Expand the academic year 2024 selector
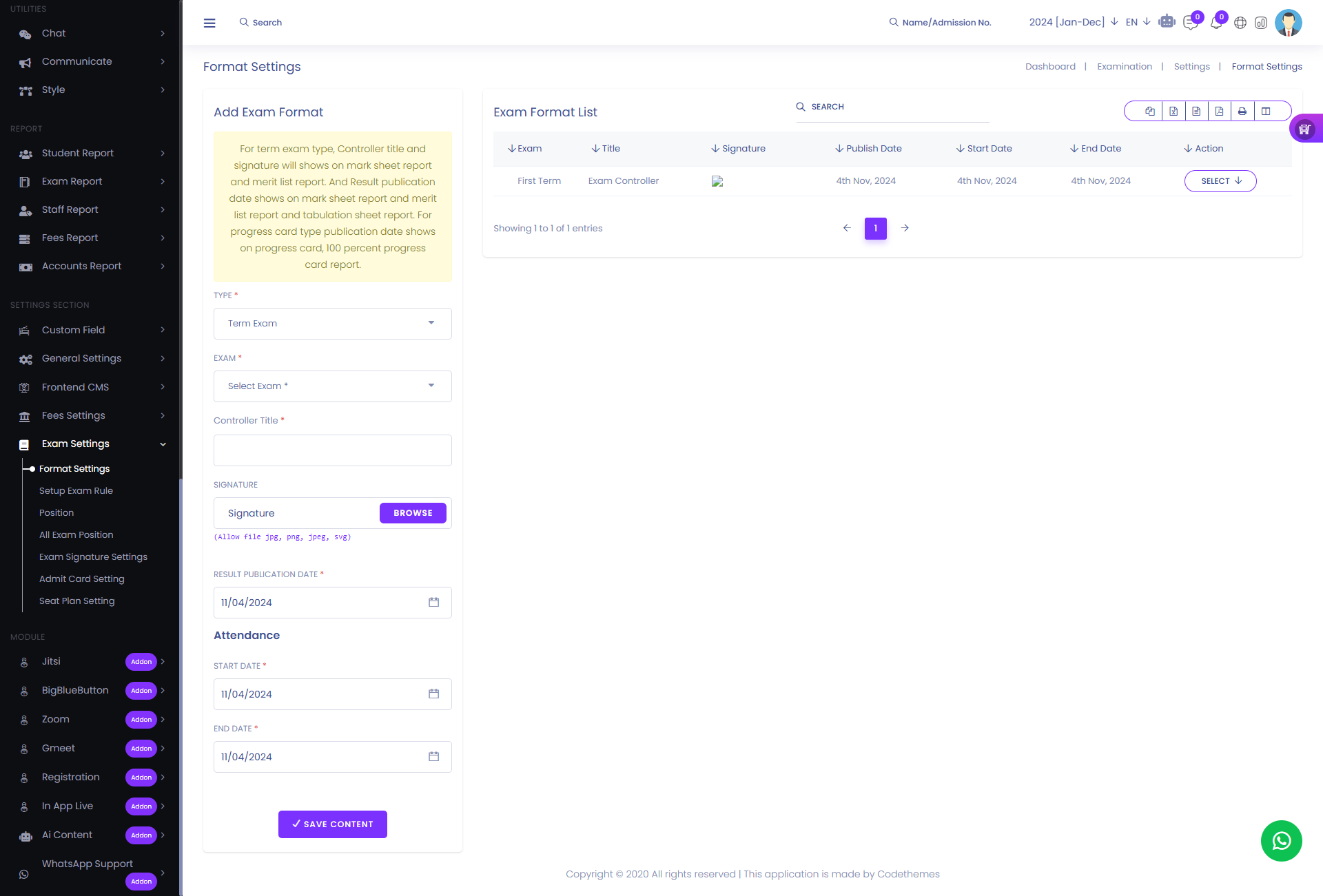Screen dimensions: 1323x896 pyautogui.click(x=1073, y=22)
